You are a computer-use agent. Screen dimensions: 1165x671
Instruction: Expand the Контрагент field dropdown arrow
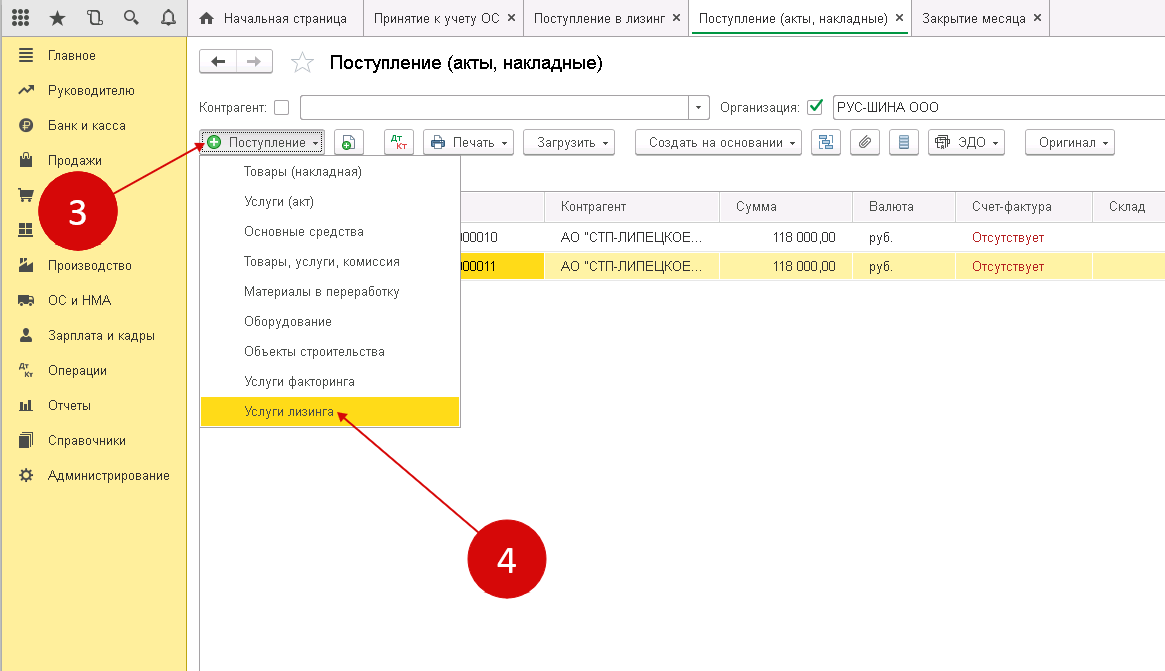(x=698, y=108)
